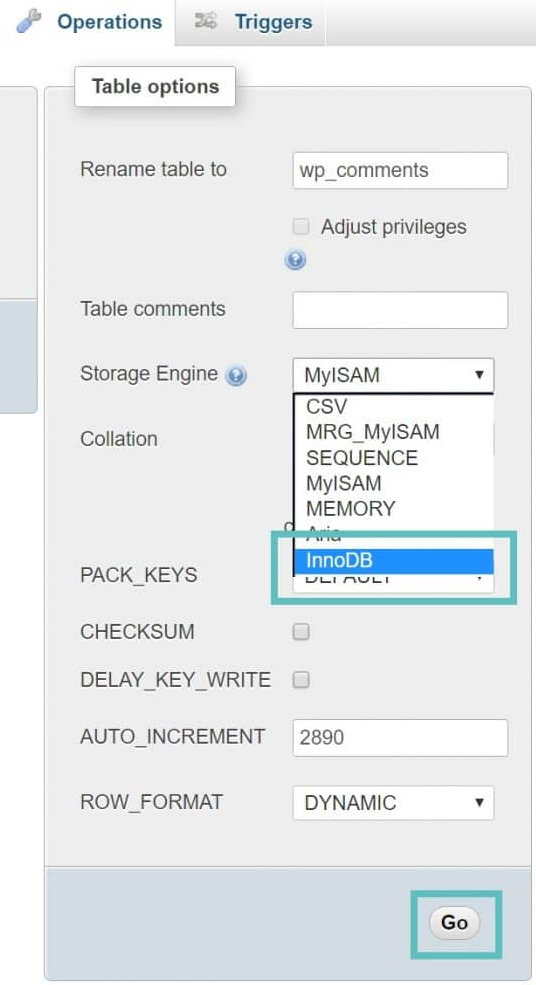Viewport: 536px width, 985px height.
Task: Click the Triggers tab icon
Action: coord(205,21)
